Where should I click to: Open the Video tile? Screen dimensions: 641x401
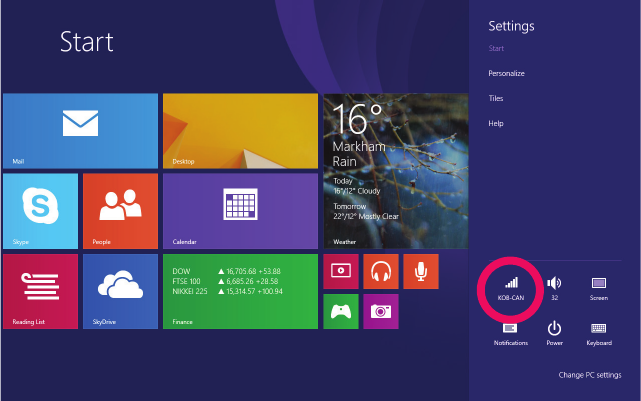341,271
